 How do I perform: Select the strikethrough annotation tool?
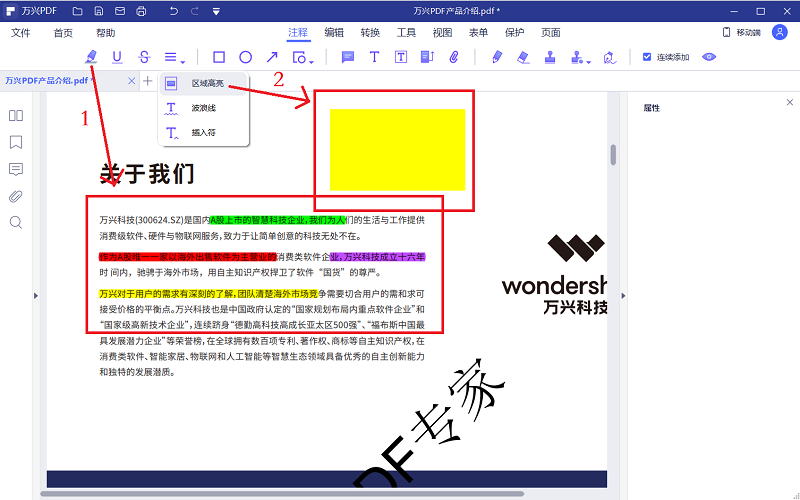click(x=144, y=57)
